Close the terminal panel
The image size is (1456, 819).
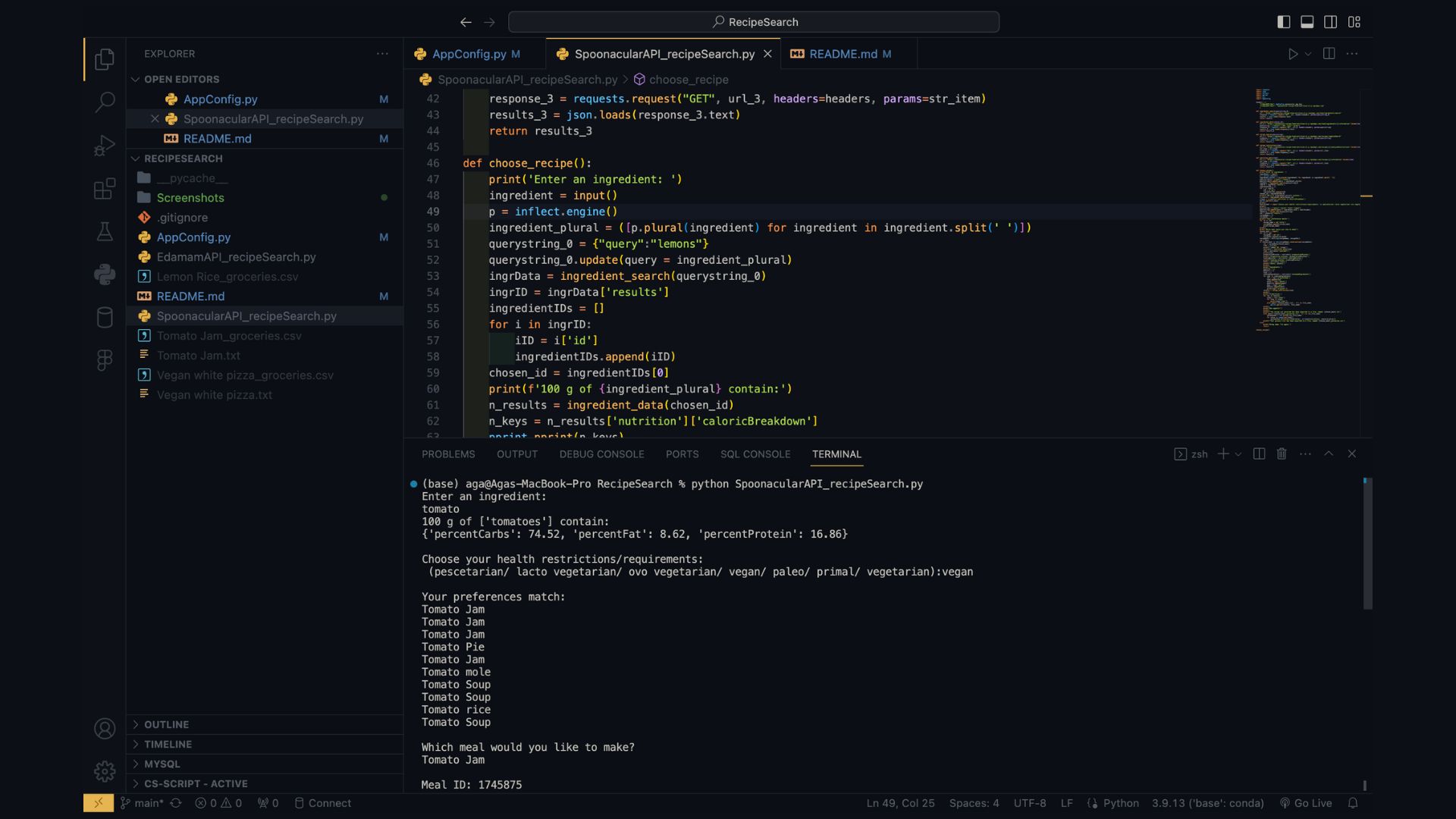[x=1351, y=454]
